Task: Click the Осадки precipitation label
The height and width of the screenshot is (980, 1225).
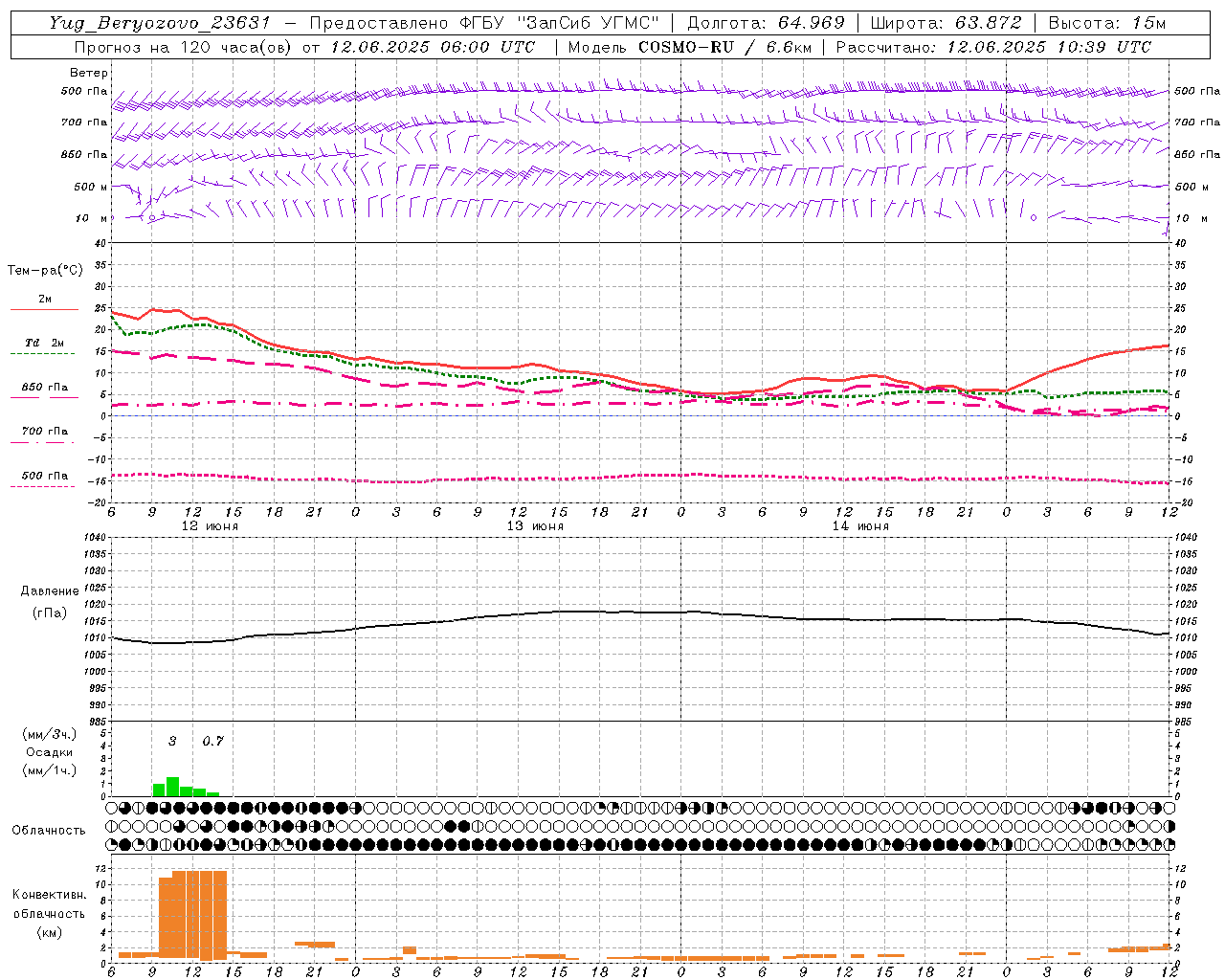Action: click(50, 752)
